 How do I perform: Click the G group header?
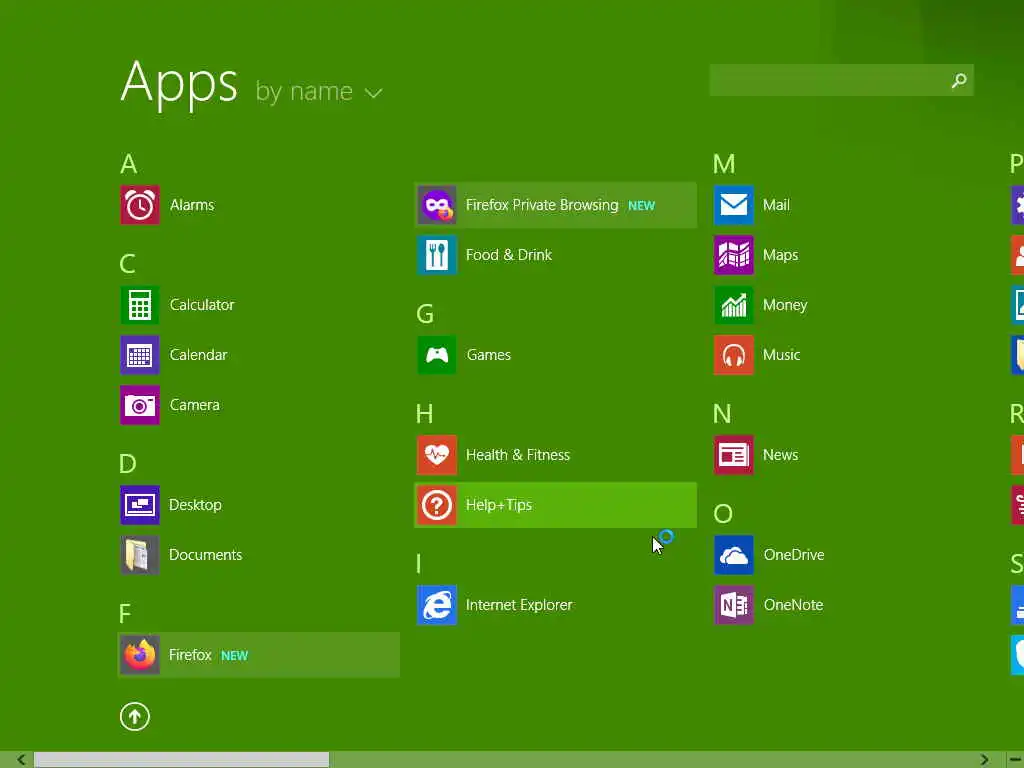[425, 314]
